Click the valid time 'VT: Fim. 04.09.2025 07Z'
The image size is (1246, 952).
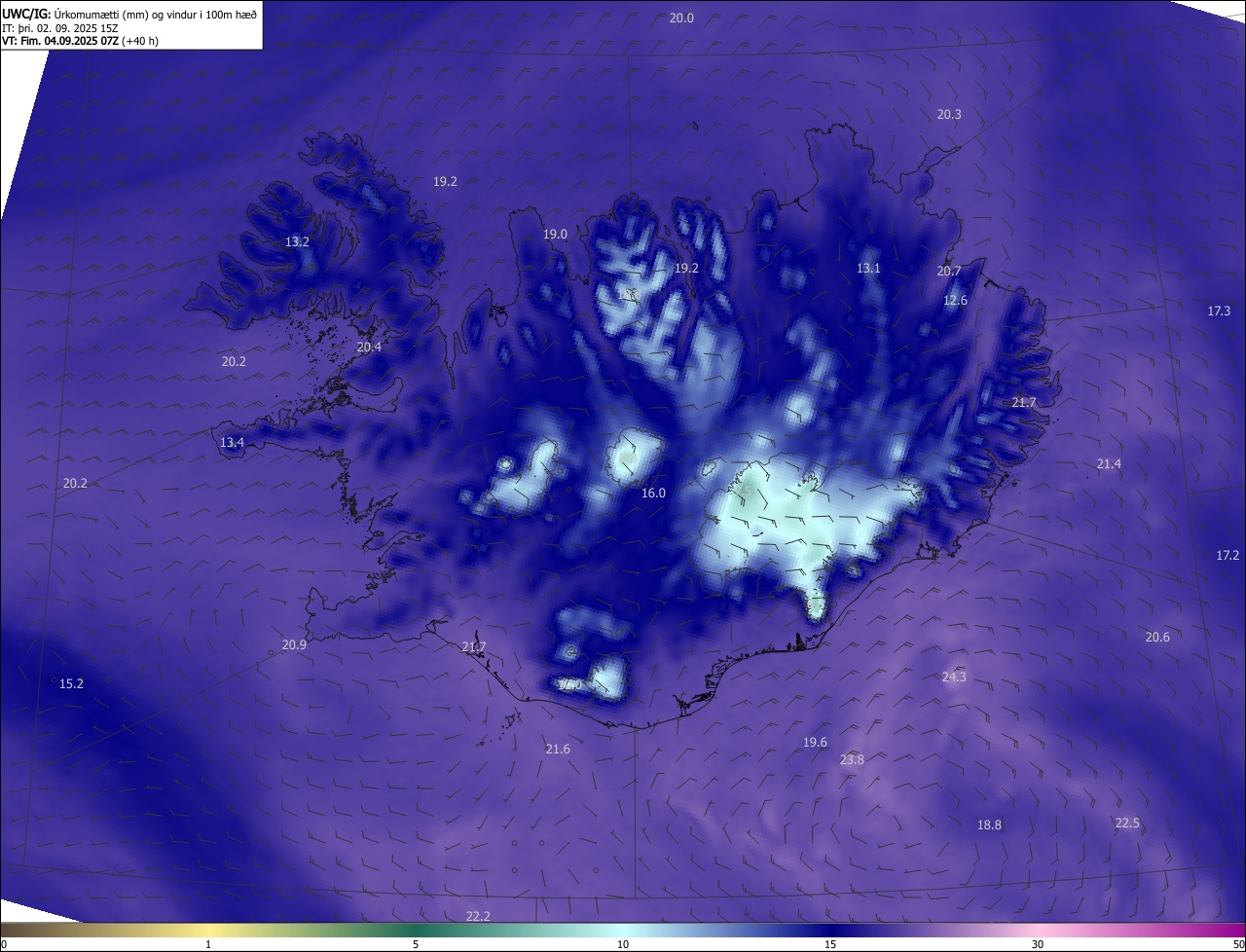(60, 41)
